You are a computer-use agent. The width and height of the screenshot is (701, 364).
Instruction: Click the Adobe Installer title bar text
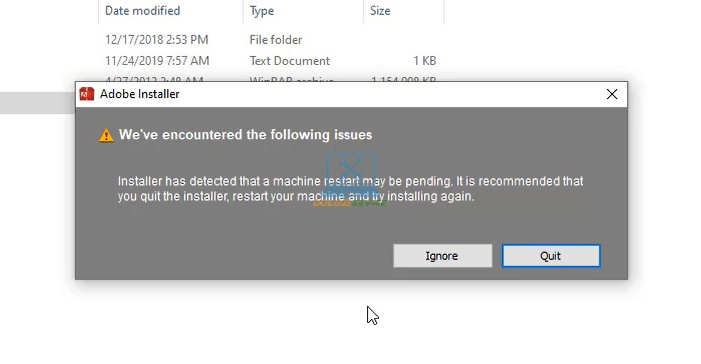click(139, 94)
